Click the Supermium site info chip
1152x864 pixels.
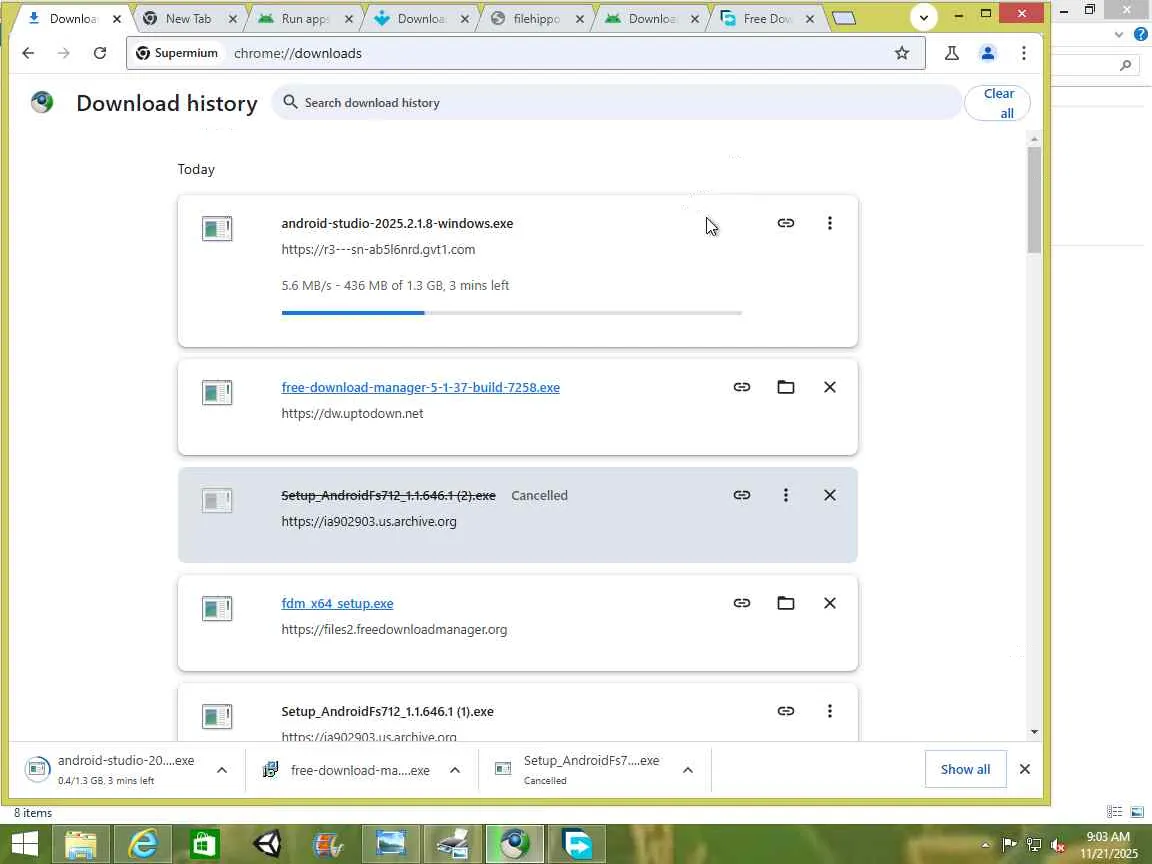[177, 53]
